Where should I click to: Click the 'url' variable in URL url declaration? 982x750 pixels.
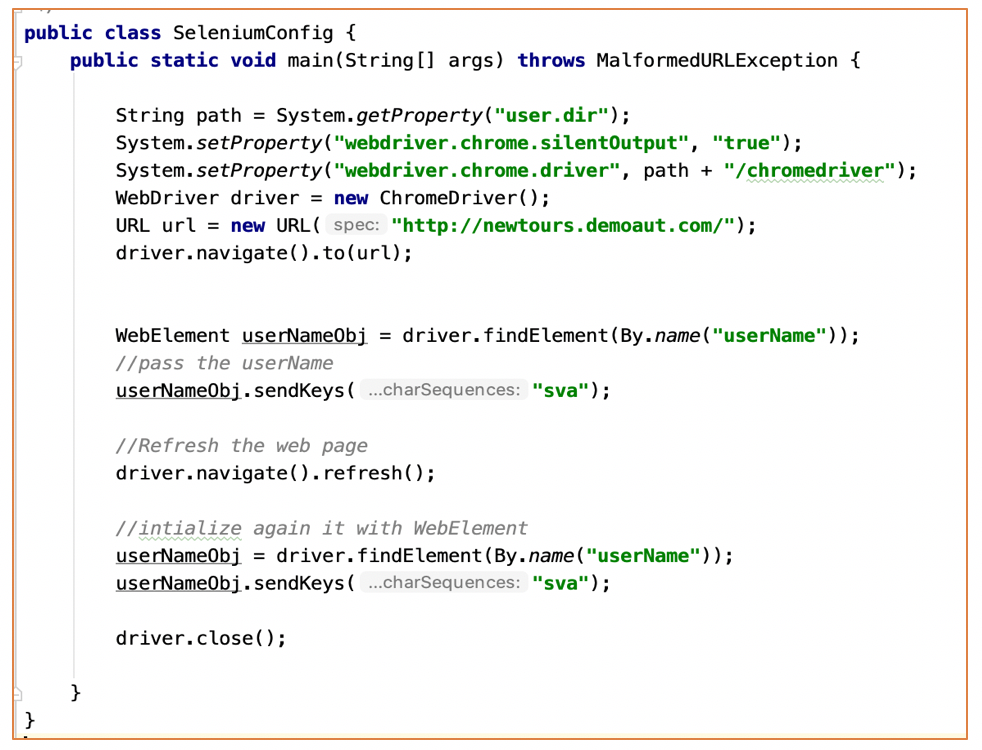178,225
